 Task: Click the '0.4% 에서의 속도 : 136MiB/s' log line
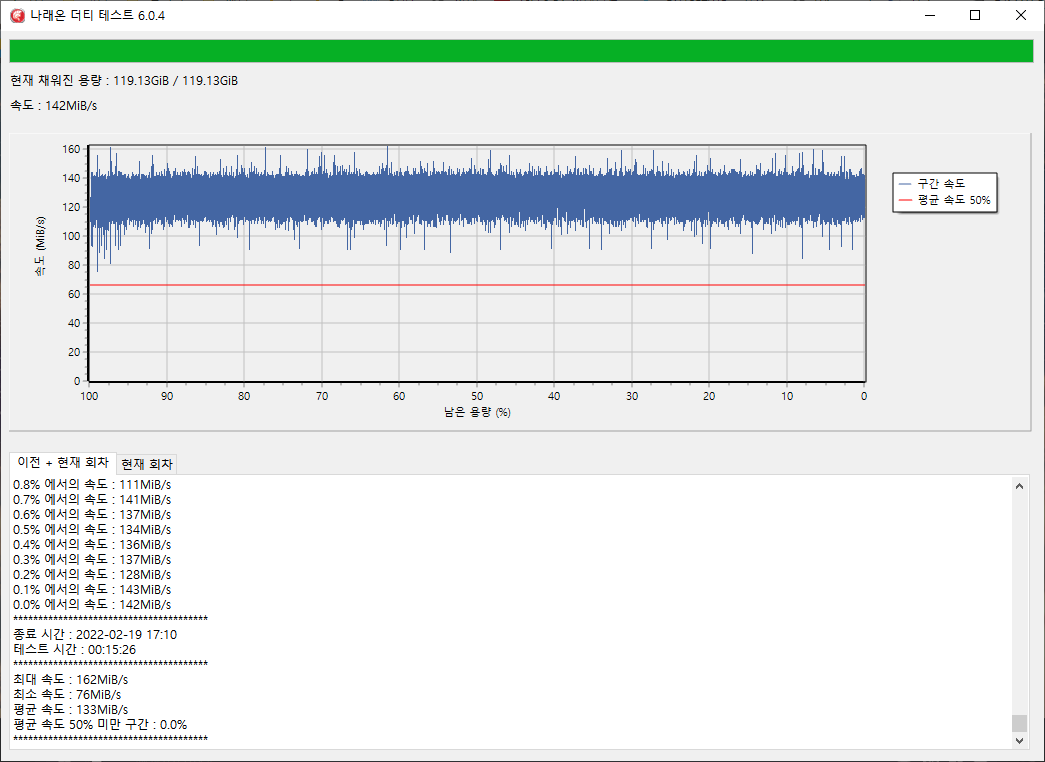[92, 545]
